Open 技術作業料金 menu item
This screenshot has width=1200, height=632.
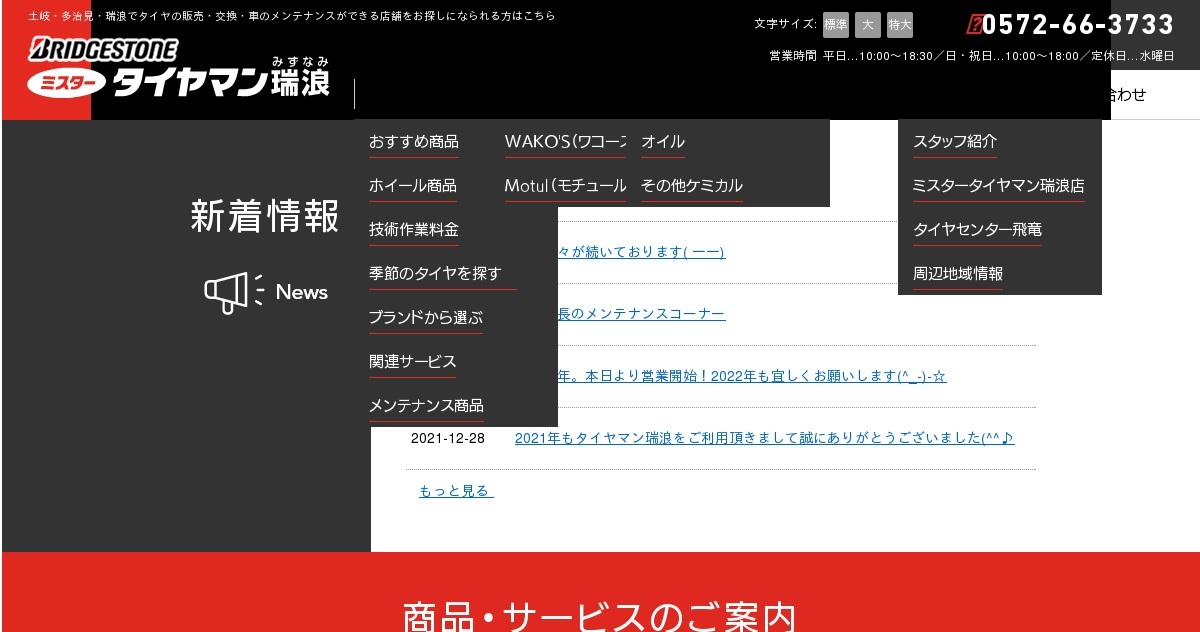[414, 230]
